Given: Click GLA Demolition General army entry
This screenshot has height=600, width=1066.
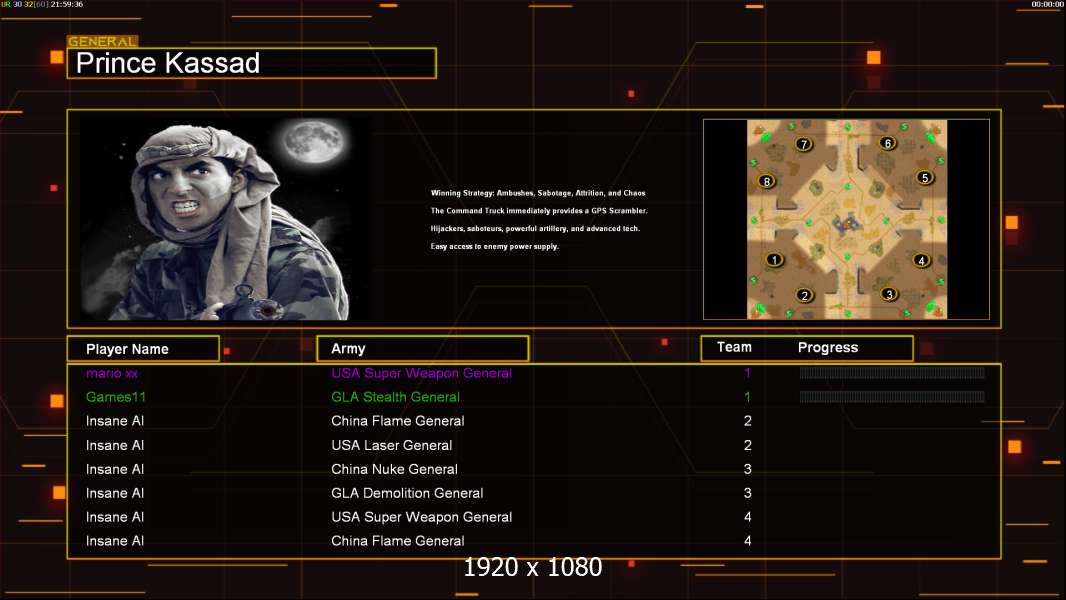Looking at the screenshot, I should pos(407,493).
